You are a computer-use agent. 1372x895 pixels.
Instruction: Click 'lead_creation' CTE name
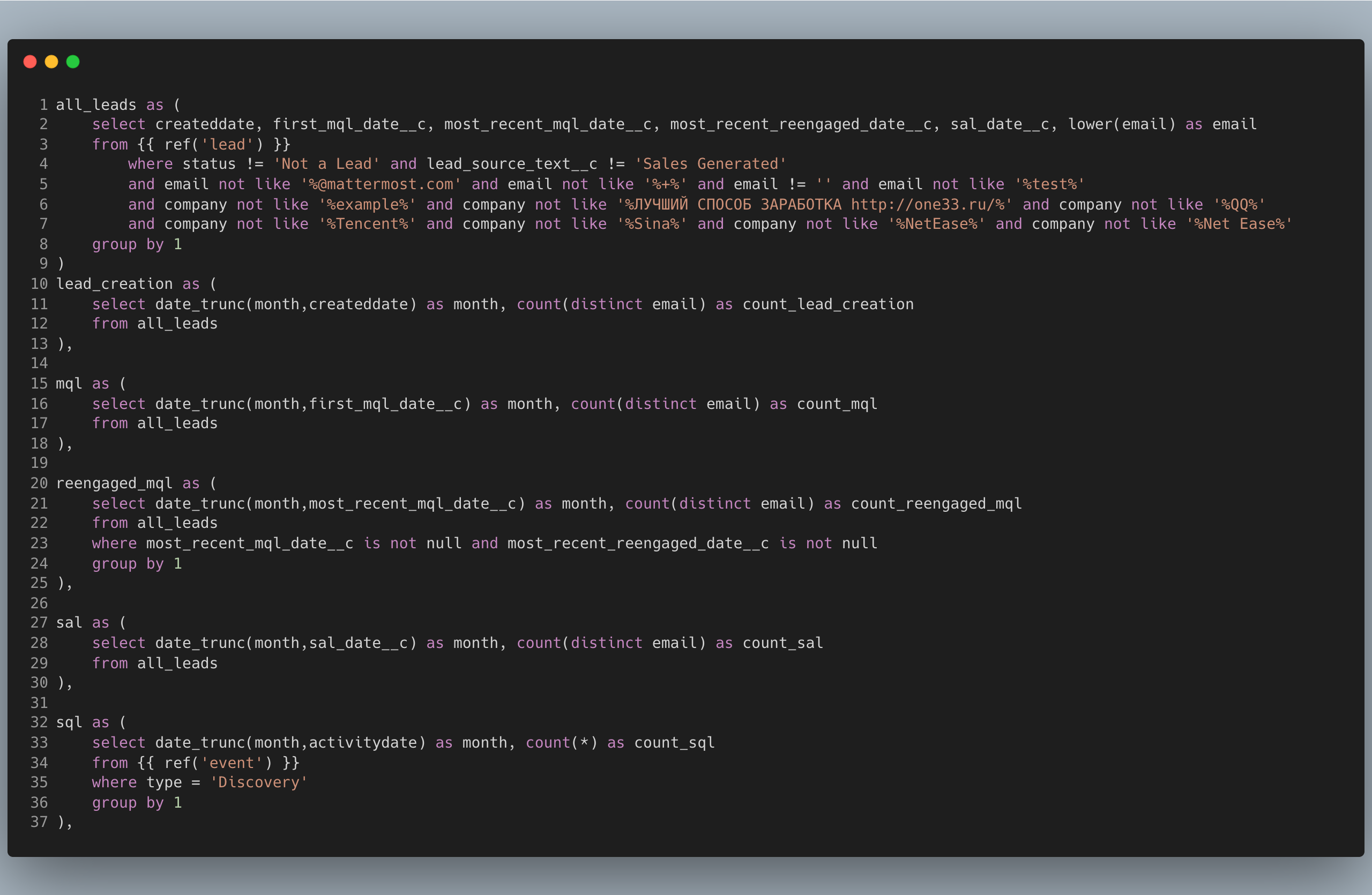pos(114,284)
